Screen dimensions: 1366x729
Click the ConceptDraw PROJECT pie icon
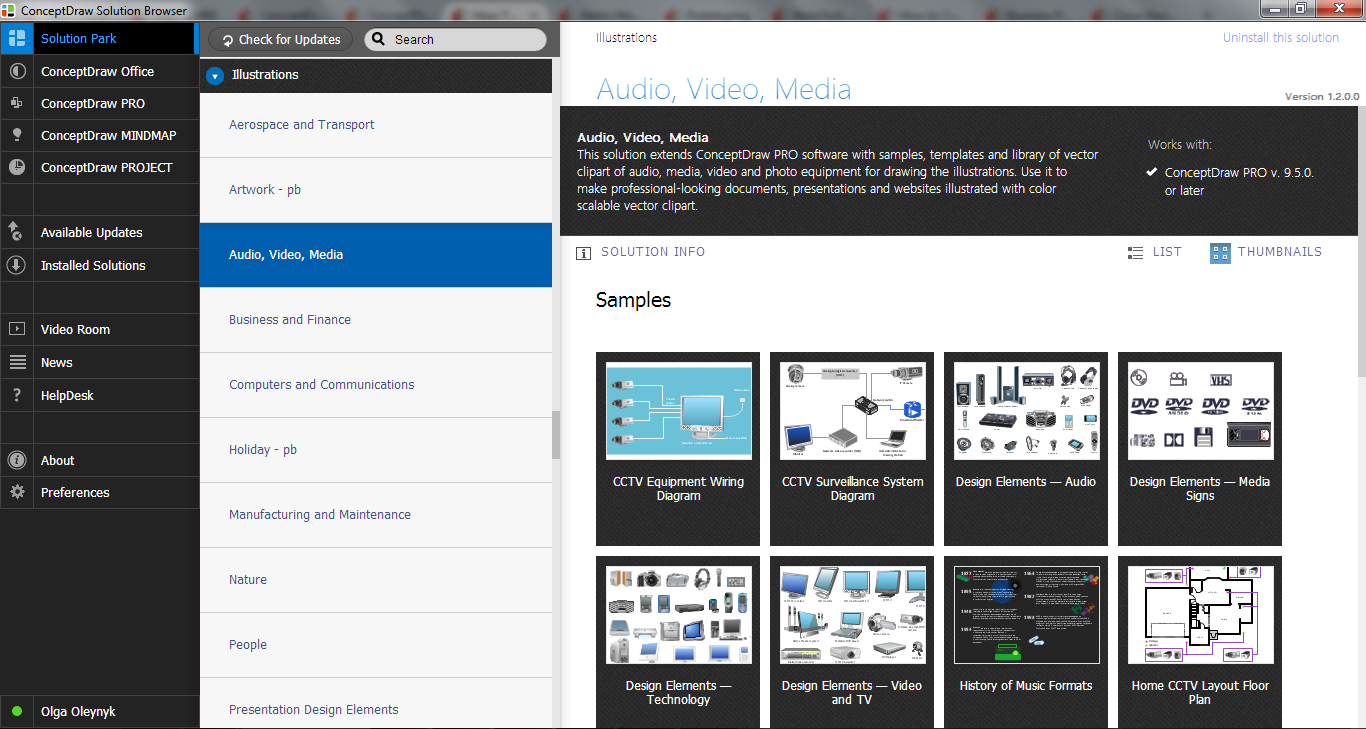(16, 168)
